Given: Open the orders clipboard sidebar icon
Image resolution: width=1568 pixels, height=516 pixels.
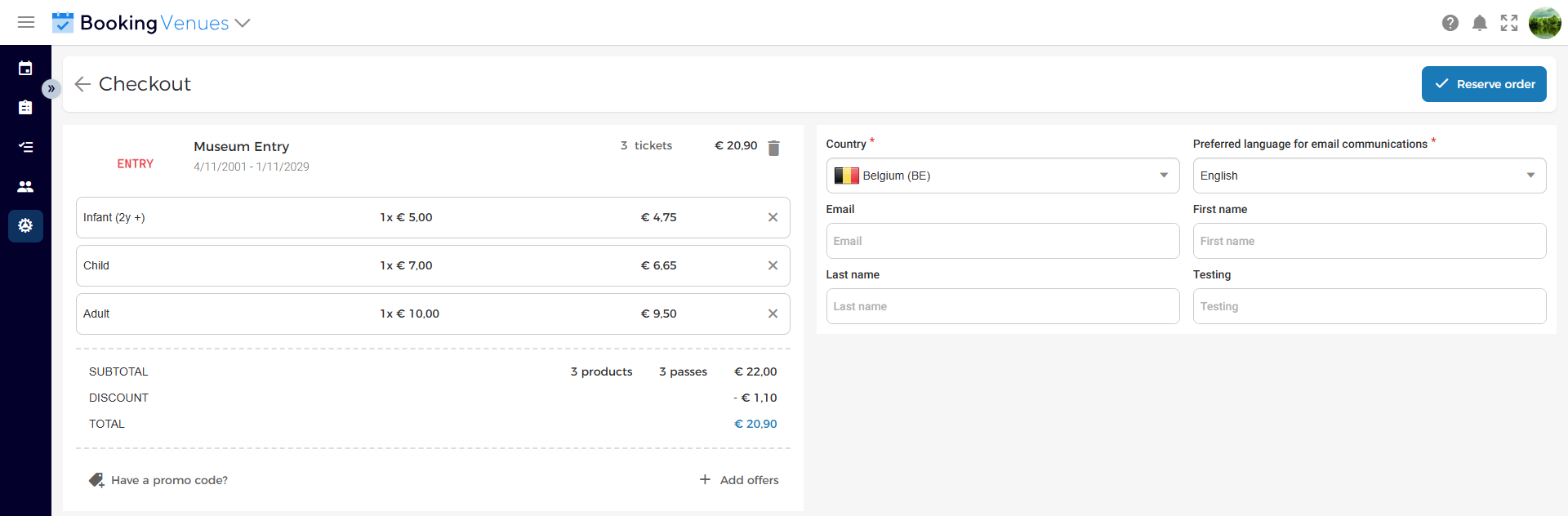Looking at the screenshot, I should 25,107.
